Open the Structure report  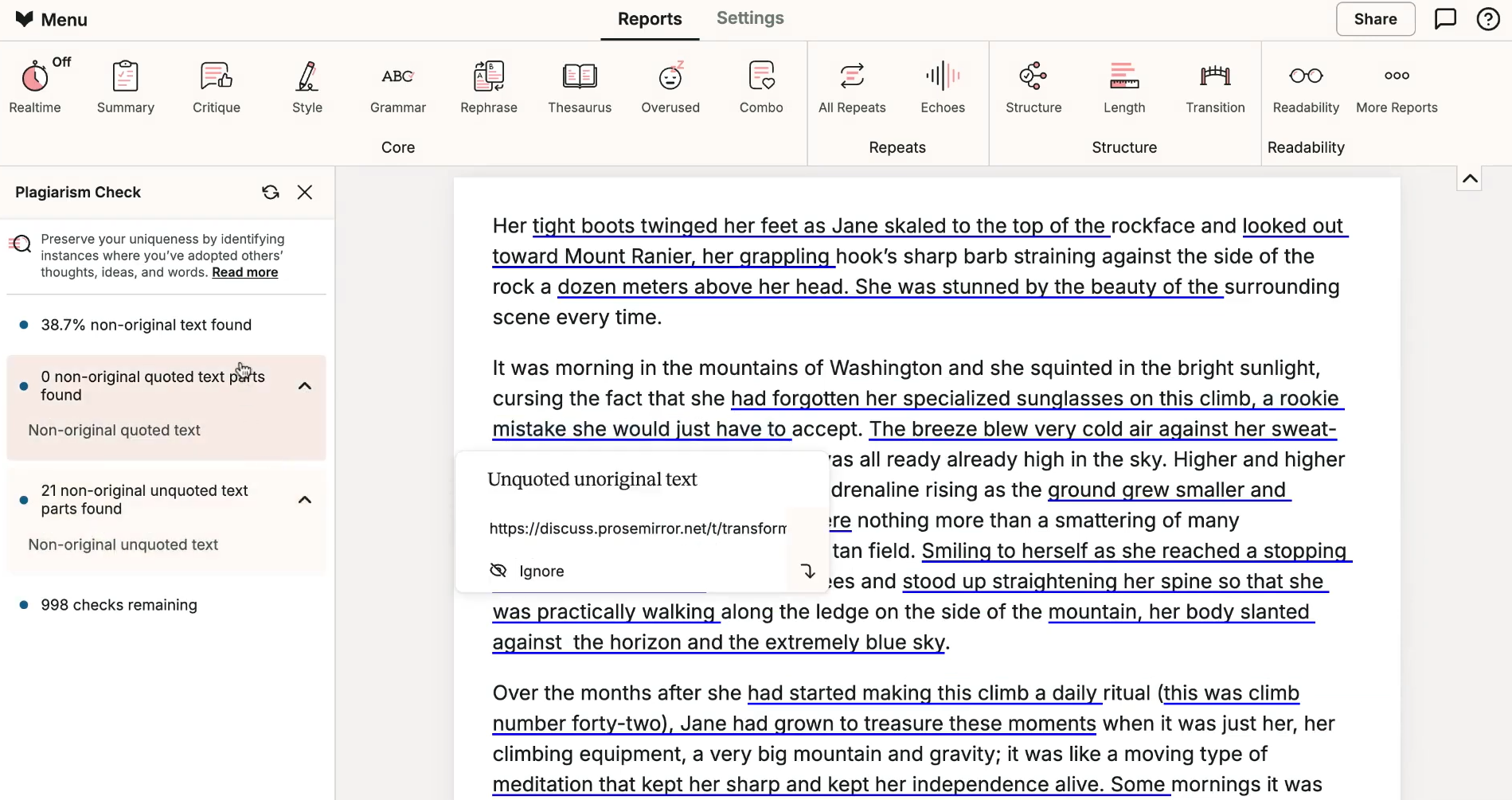coord(1033,88)
